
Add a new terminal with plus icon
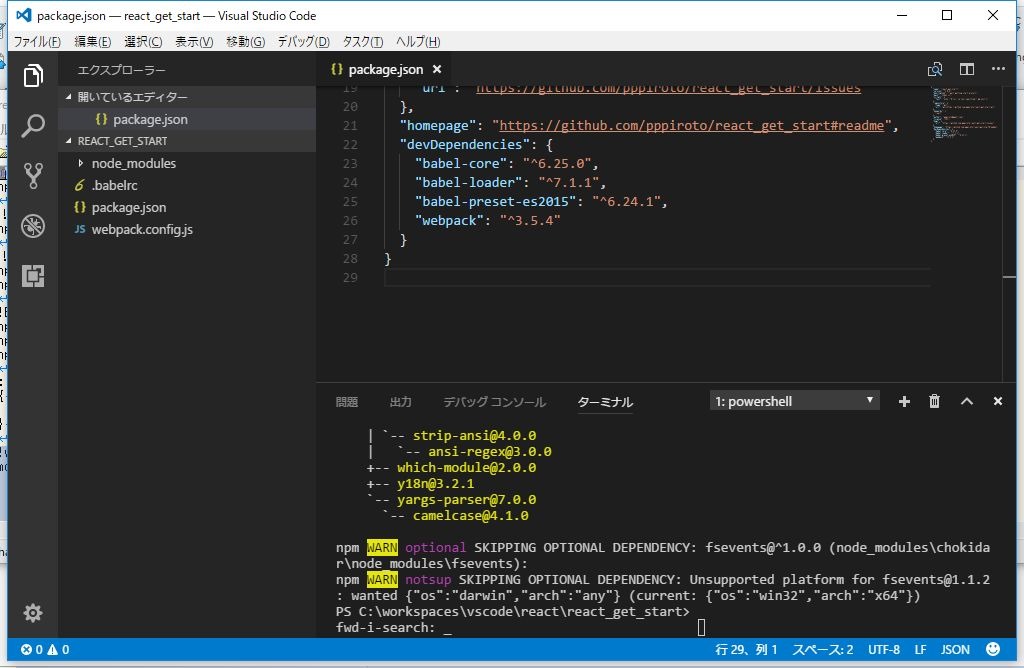pyautogui.click(x=904, y=401)
